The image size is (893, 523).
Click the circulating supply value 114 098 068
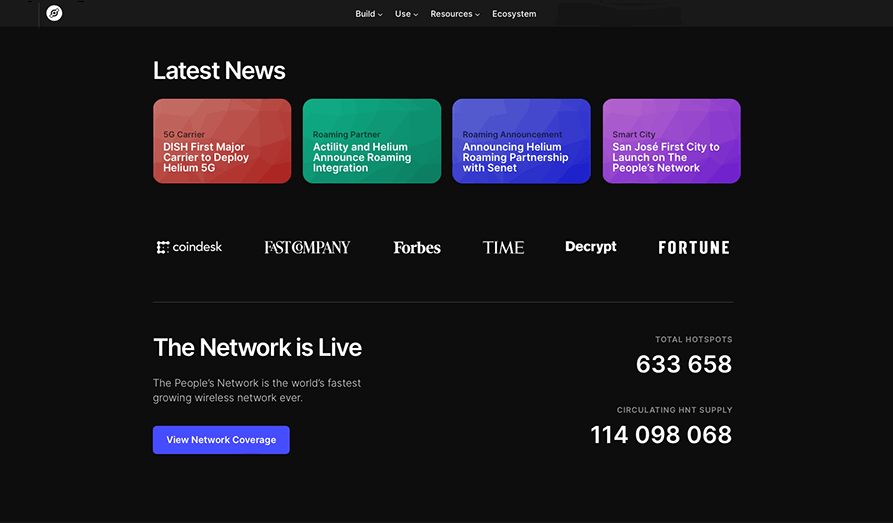(661, 435)
